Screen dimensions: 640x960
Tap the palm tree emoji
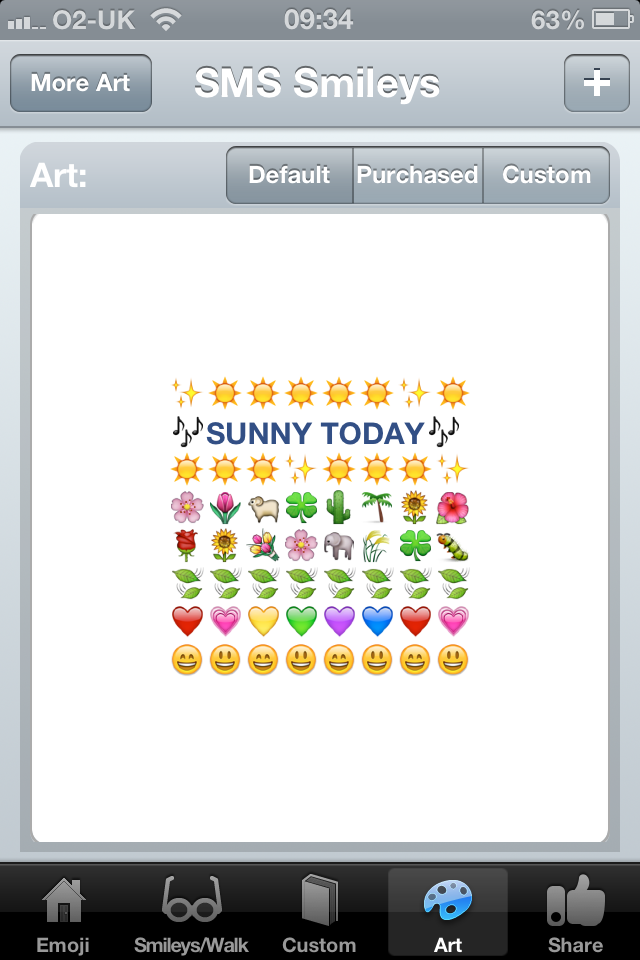pyautogui.click(x=377, y=508)
